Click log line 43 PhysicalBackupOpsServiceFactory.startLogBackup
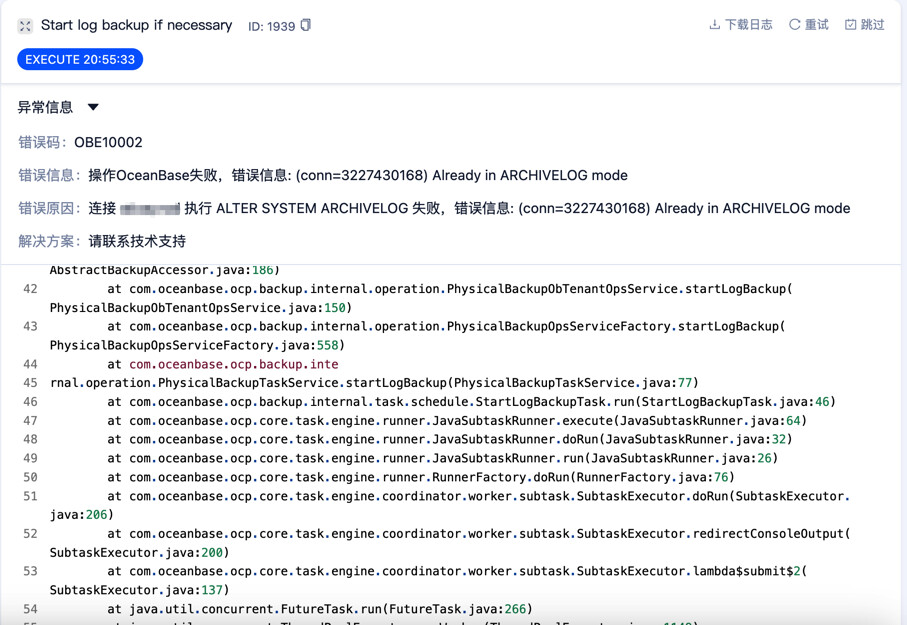The width and height of the screenshot is (907, 625). point(418,336)
